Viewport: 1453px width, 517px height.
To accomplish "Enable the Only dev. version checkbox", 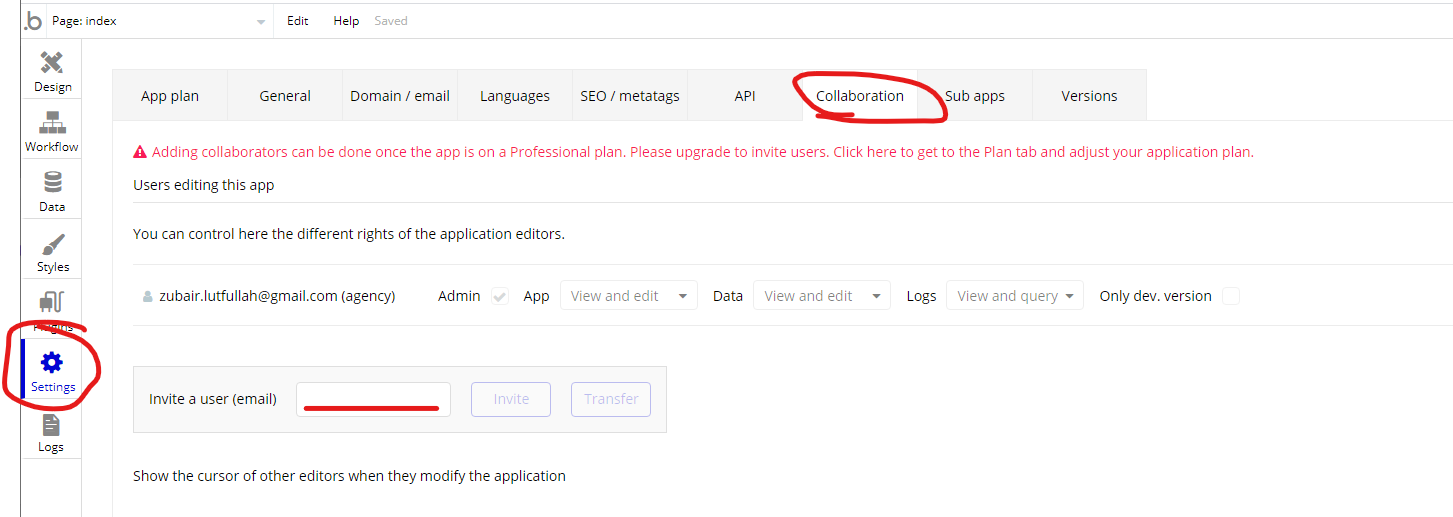I will pyautogui.click(x=1230, y=296).
